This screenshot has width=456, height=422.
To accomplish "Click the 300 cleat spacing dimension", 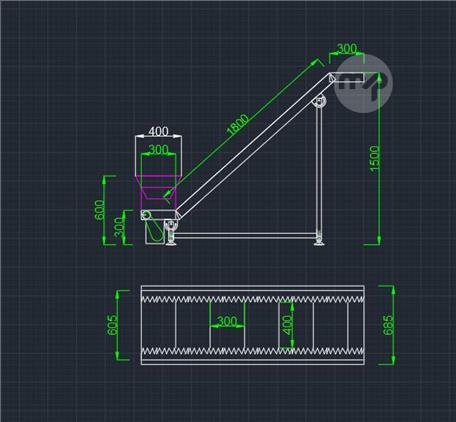I will point(227,321).
